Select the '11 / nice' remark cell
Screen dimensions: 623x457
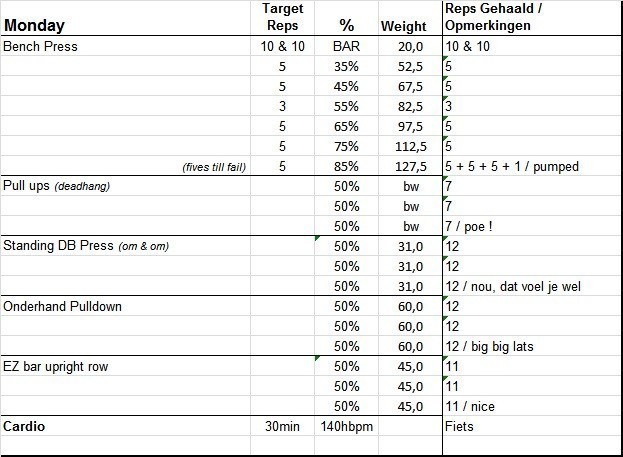pyautogui.click(x=470, y=406)
